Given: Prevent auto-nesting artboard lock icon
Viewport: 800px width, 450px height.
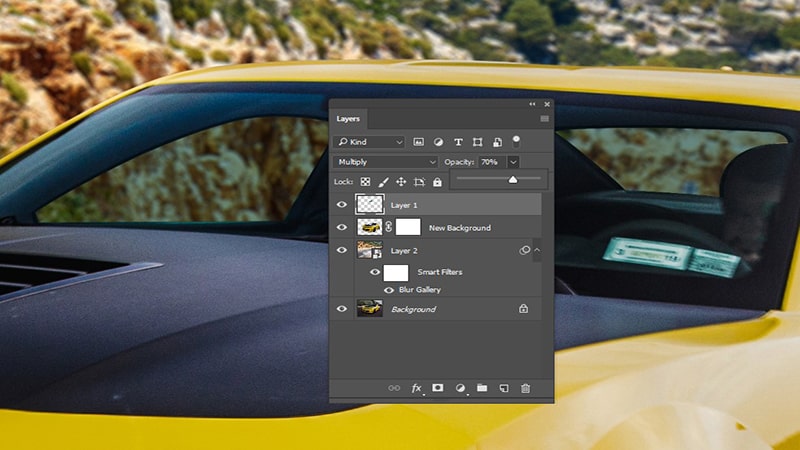Looking at the screenshot, I should (419, 182).
